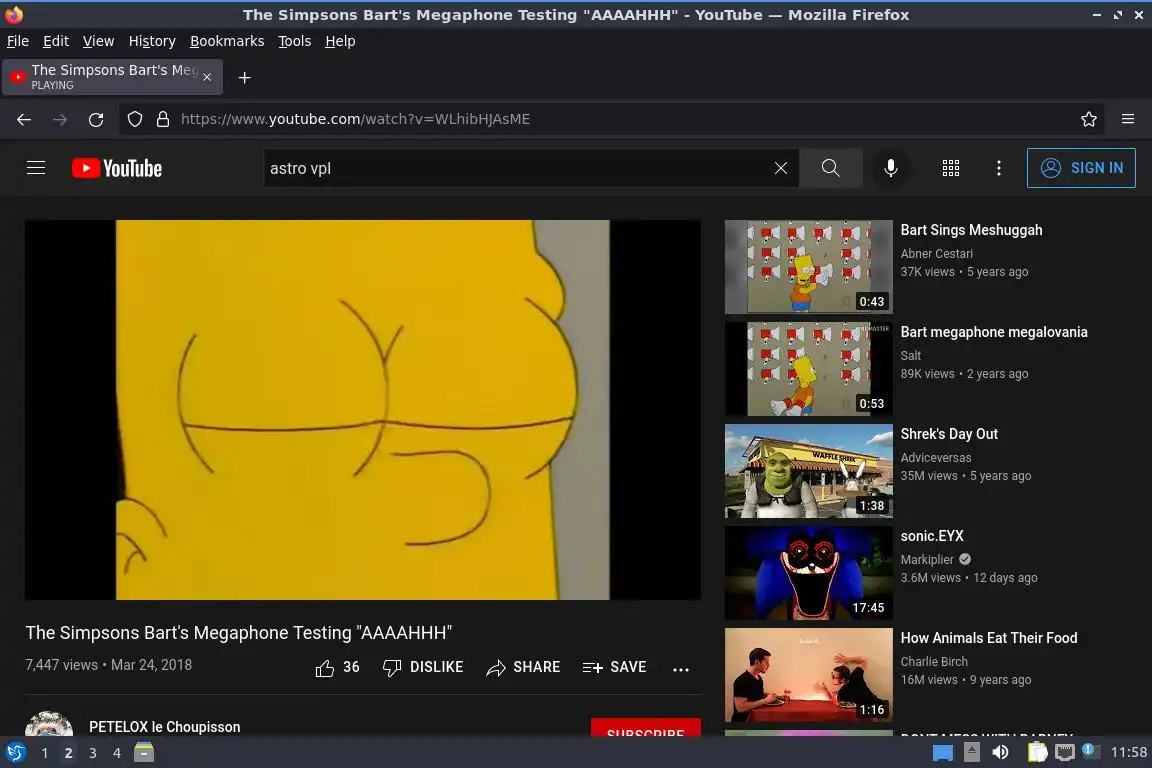The image size is (1152, 768).
Task: Click the magnifier search button
Action: pyautogui.click(x=830, y=168)
